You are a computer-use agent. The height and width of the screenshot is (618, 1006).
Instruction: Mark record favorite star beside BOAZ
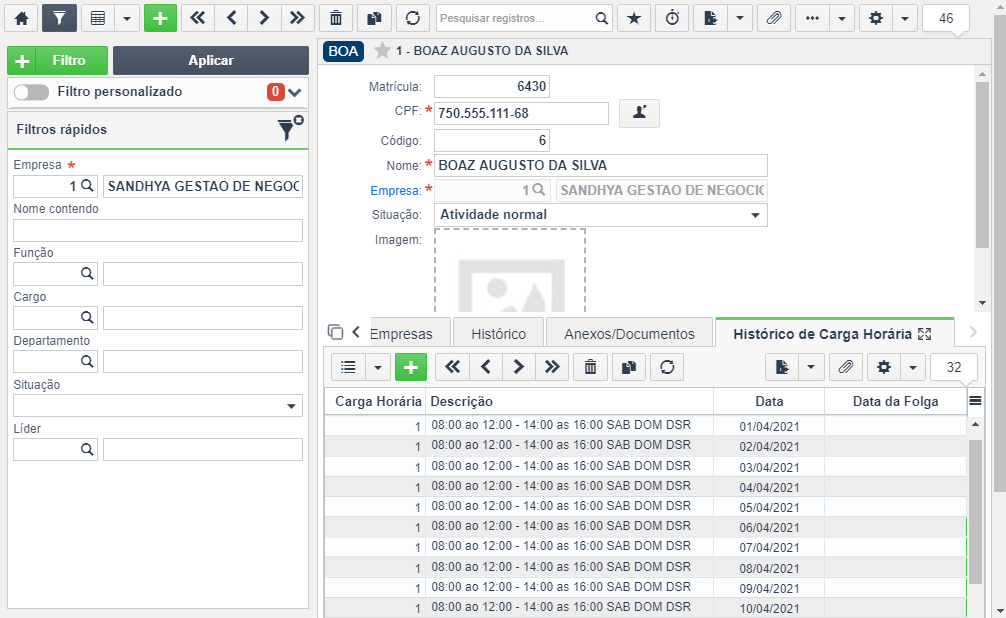[x=382, y=50]
